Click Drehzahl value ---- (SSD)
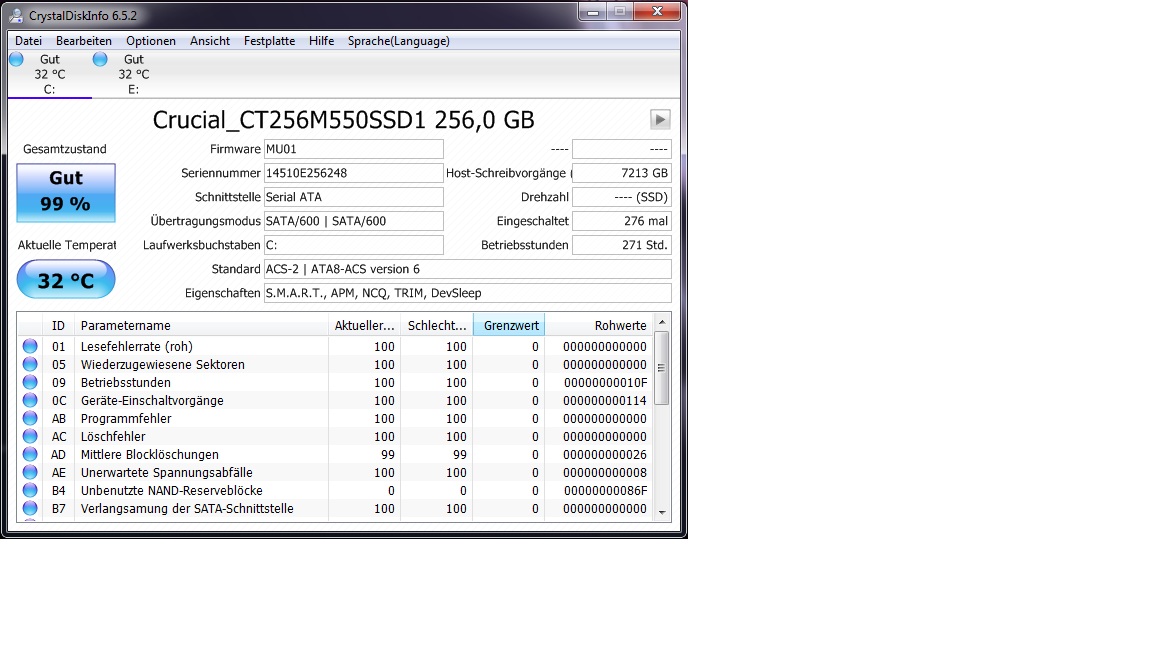This screenshot has height=648, width=1152. click(x=622, y=197)
